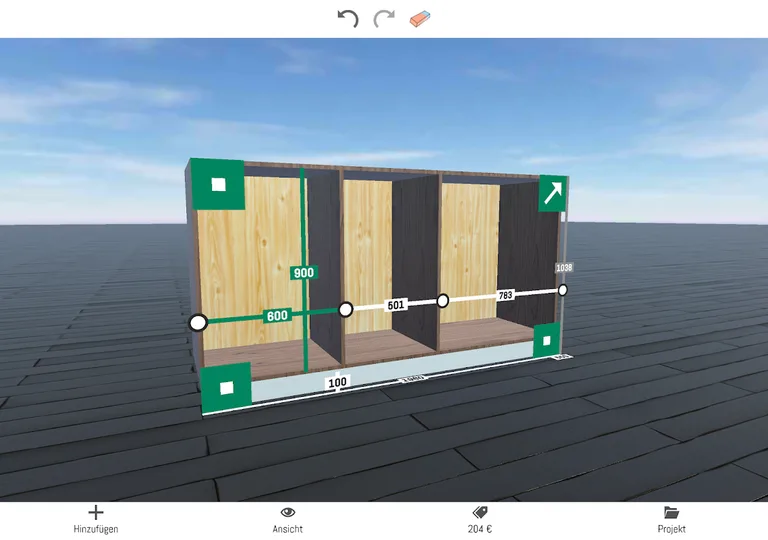Grab the circle handle on left cabinet edge
The width and height of the screenshot is (768, 540).
198,323
